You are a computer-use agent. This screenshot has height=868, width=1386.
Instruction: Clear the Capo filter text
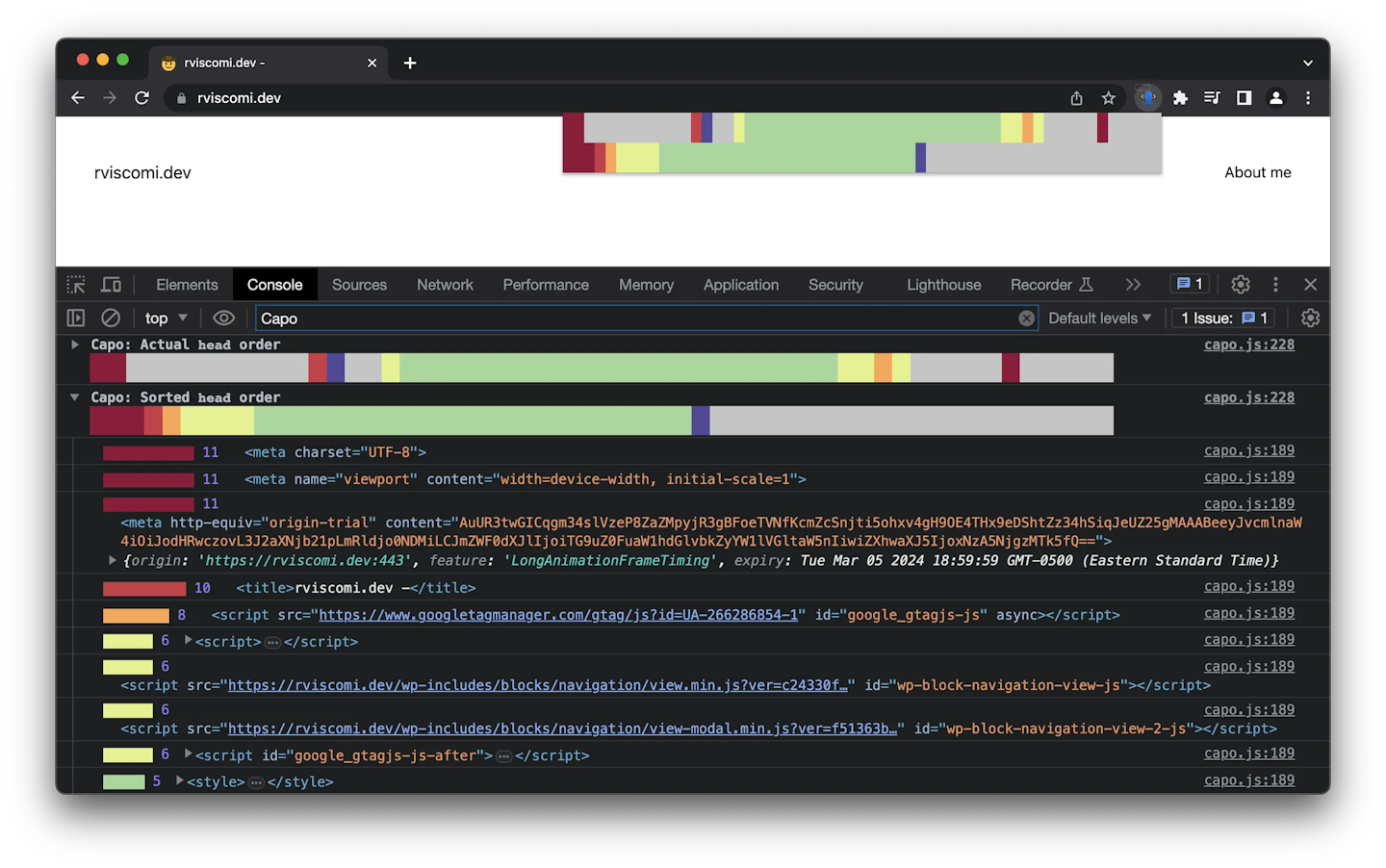[1027, 319]
